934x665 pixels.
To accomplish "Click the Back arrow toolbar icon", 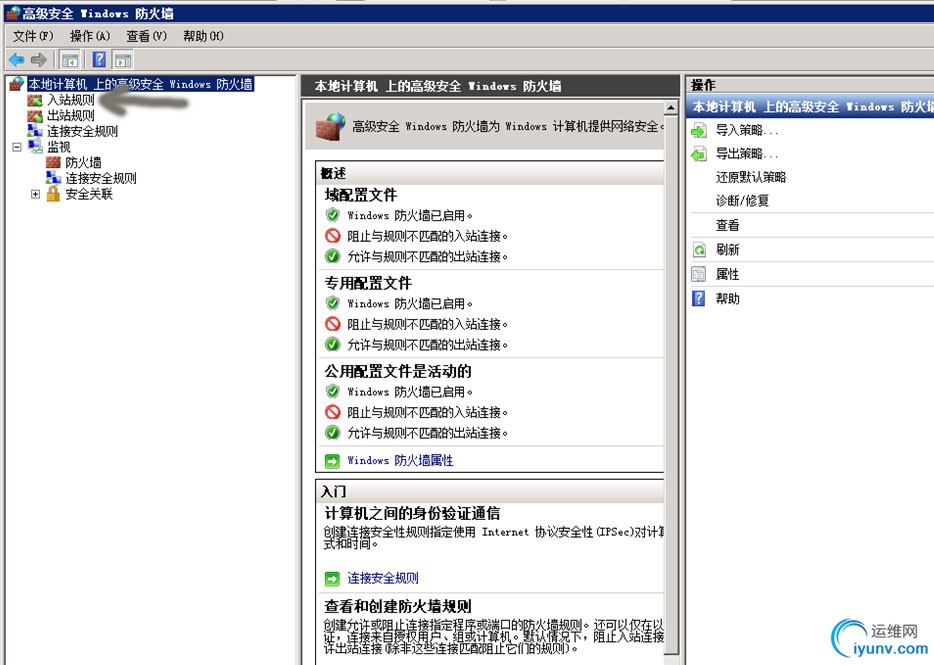I will [17, 60].
